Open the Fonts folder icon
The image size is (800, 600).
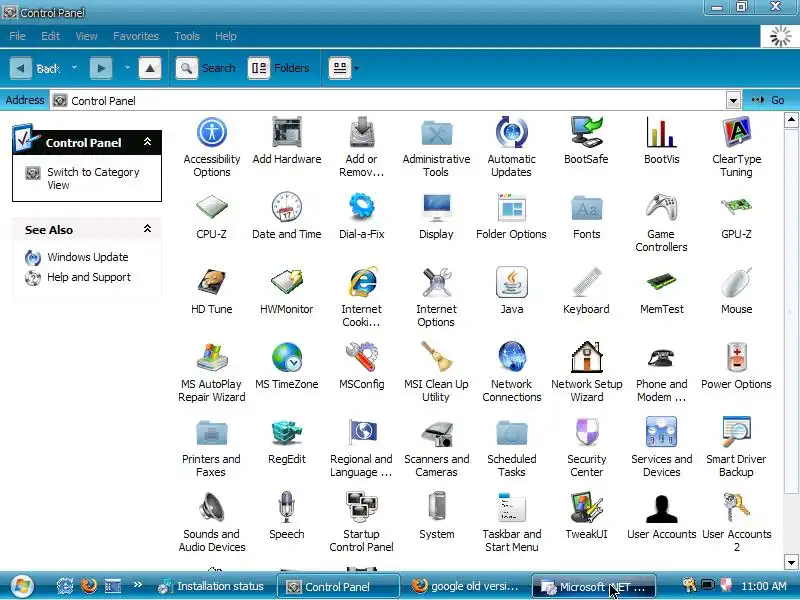[x=587, y=207]
